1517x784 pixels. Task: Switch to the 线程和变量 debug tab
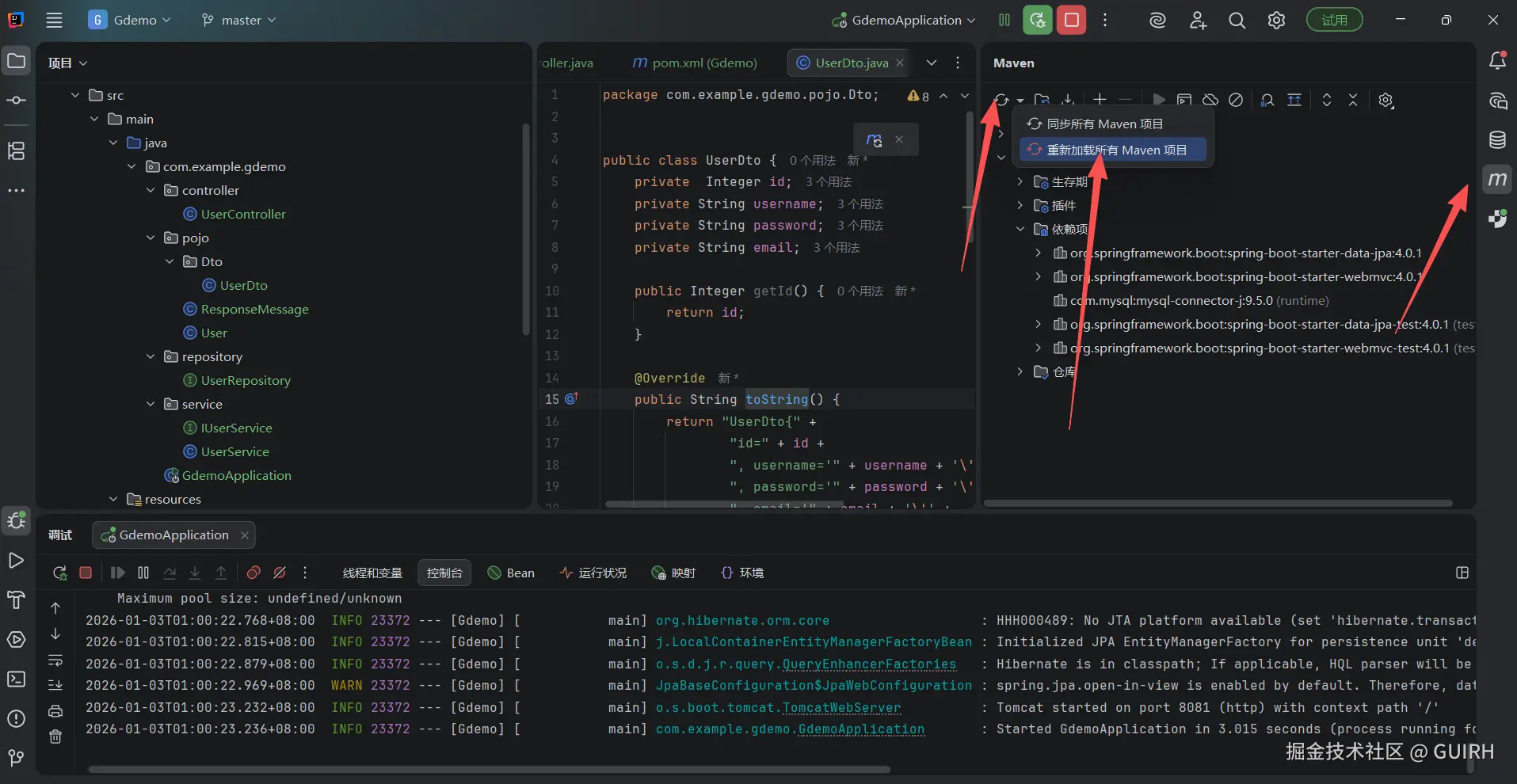click(372, 573)
